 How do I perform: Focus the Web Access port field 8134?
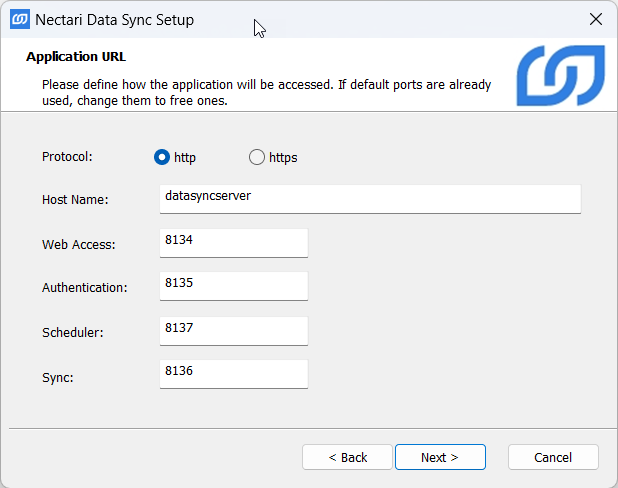coord(233,242)
